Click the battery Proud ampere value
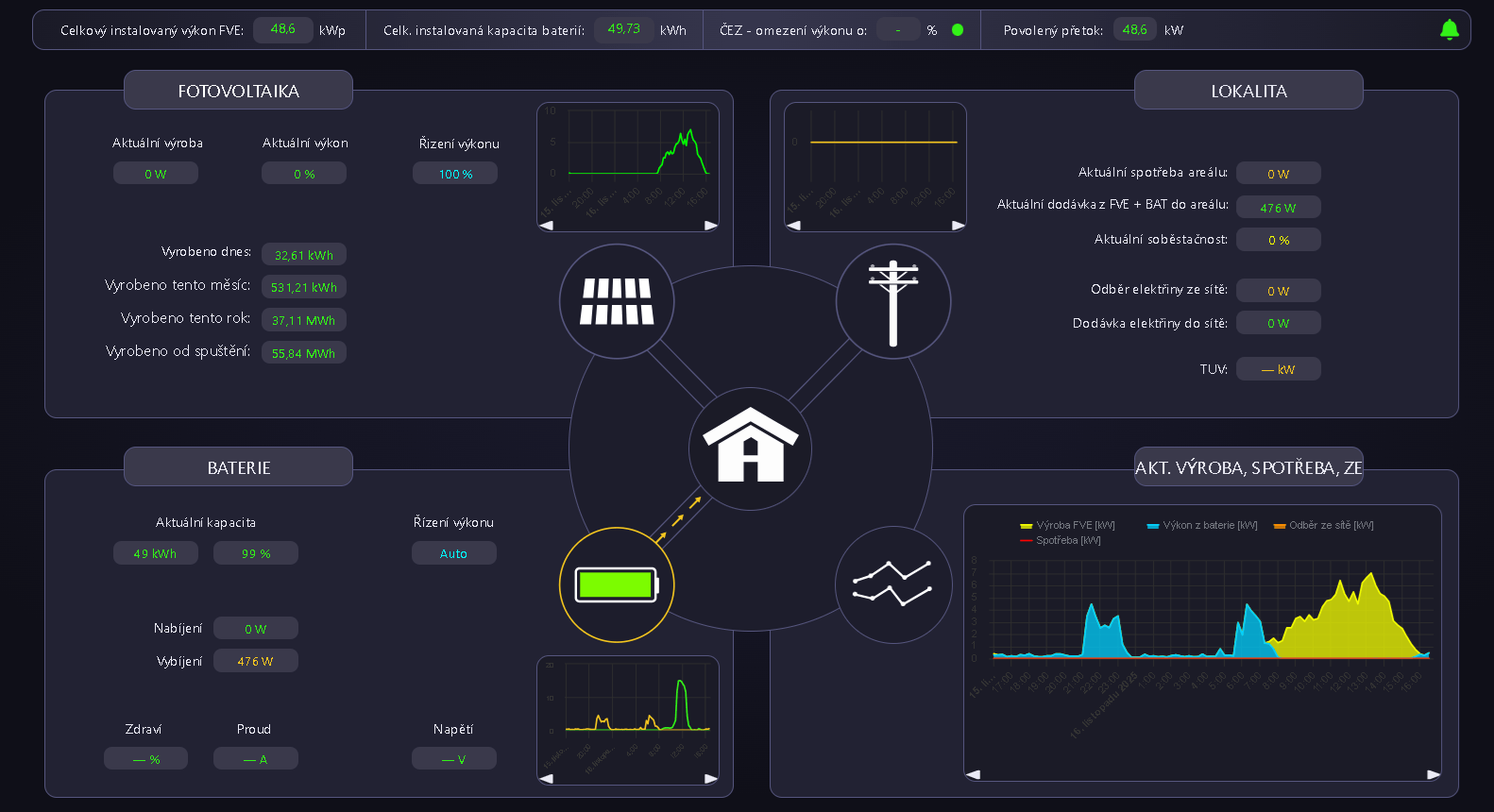Screen dimensions: 1494x812 coord(256,759)
